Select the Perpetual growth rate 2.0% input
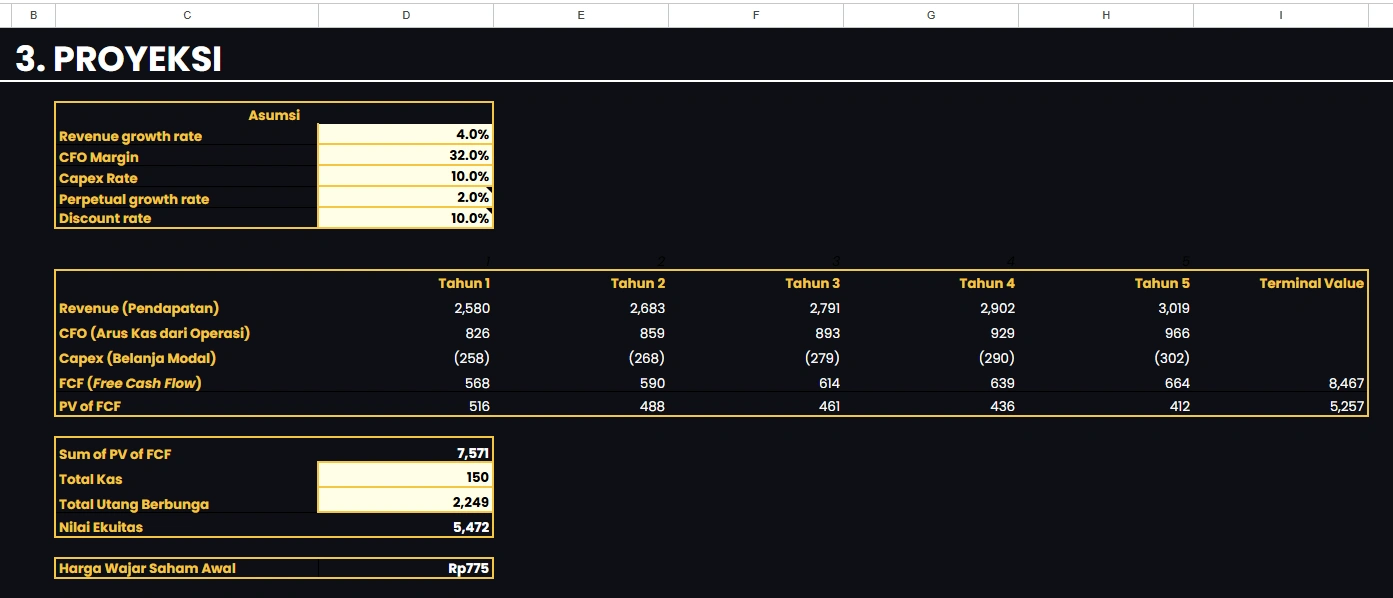This screenshot has height=598, width=1393. pos(405,198)
